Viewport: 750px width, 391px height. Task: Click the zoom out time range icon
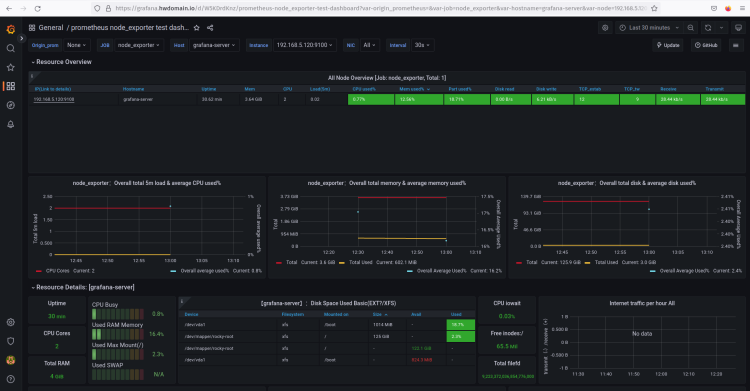[691, 28]
